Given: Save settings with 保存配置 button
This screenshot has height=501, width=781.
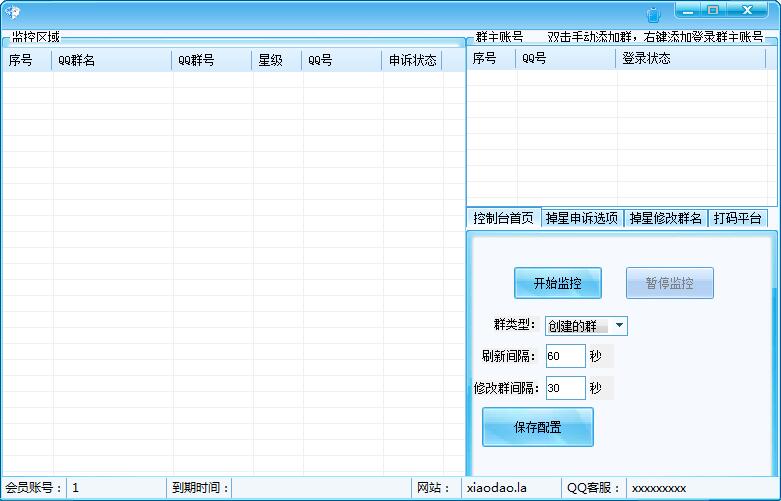Looking at the screenshot, I should pyautogui.click(x=538, y=427).
